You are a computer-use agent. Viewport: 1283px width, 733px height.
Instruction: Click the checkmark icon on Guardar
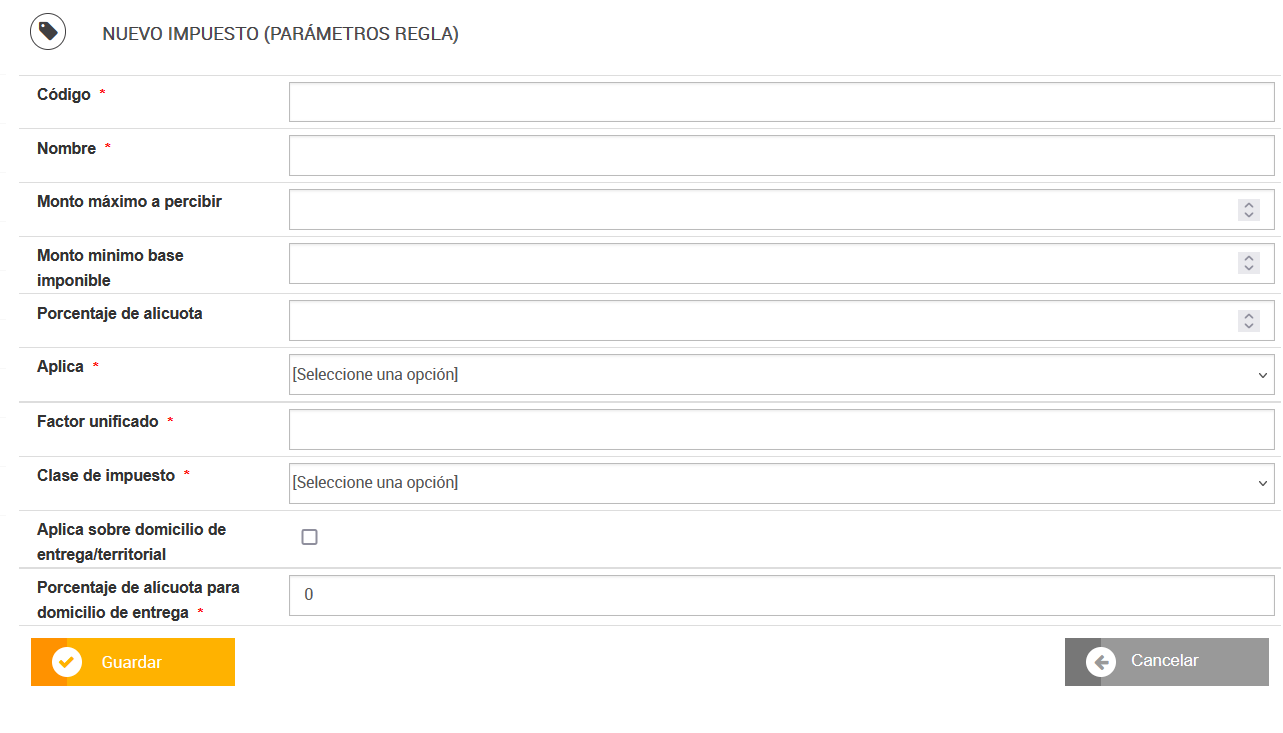point(67,662)
